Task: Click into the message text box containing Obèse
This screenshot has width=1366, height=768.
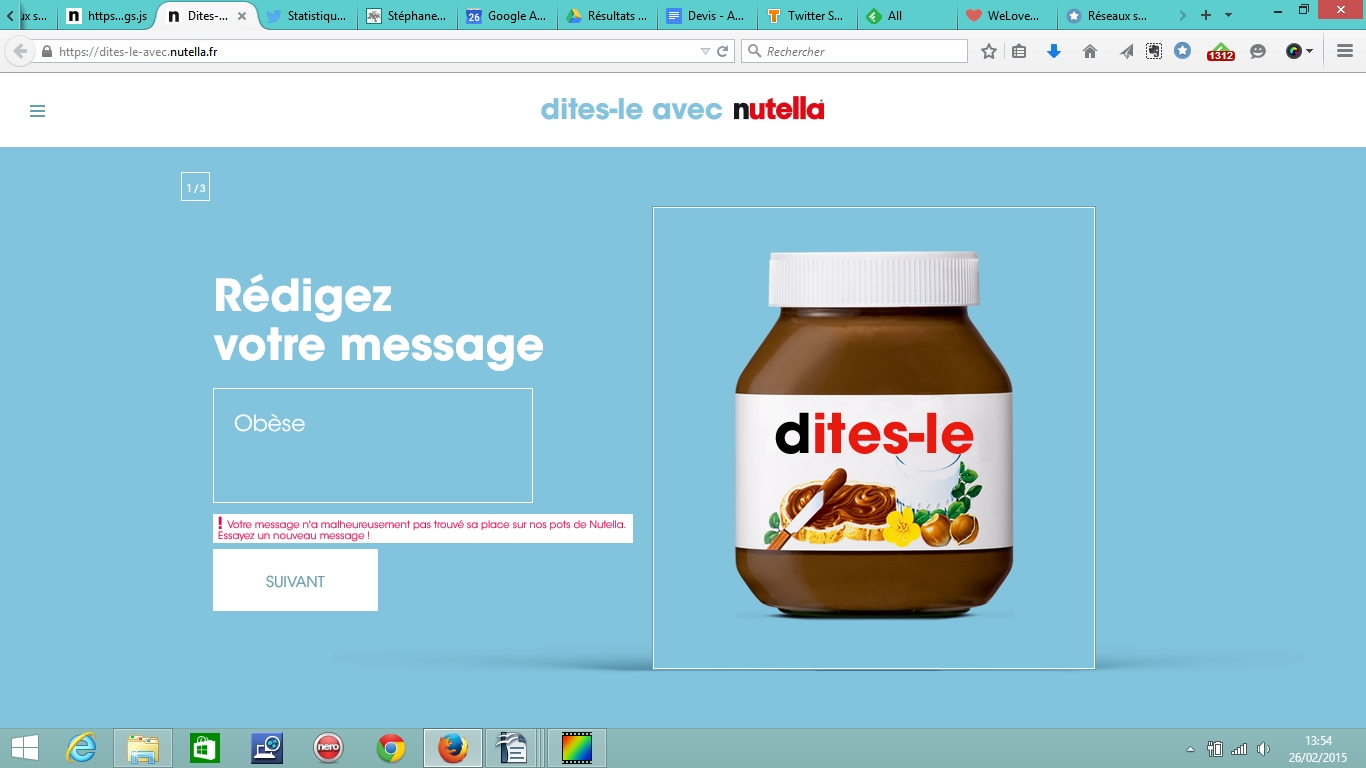Action: click(x=373, y=445)
